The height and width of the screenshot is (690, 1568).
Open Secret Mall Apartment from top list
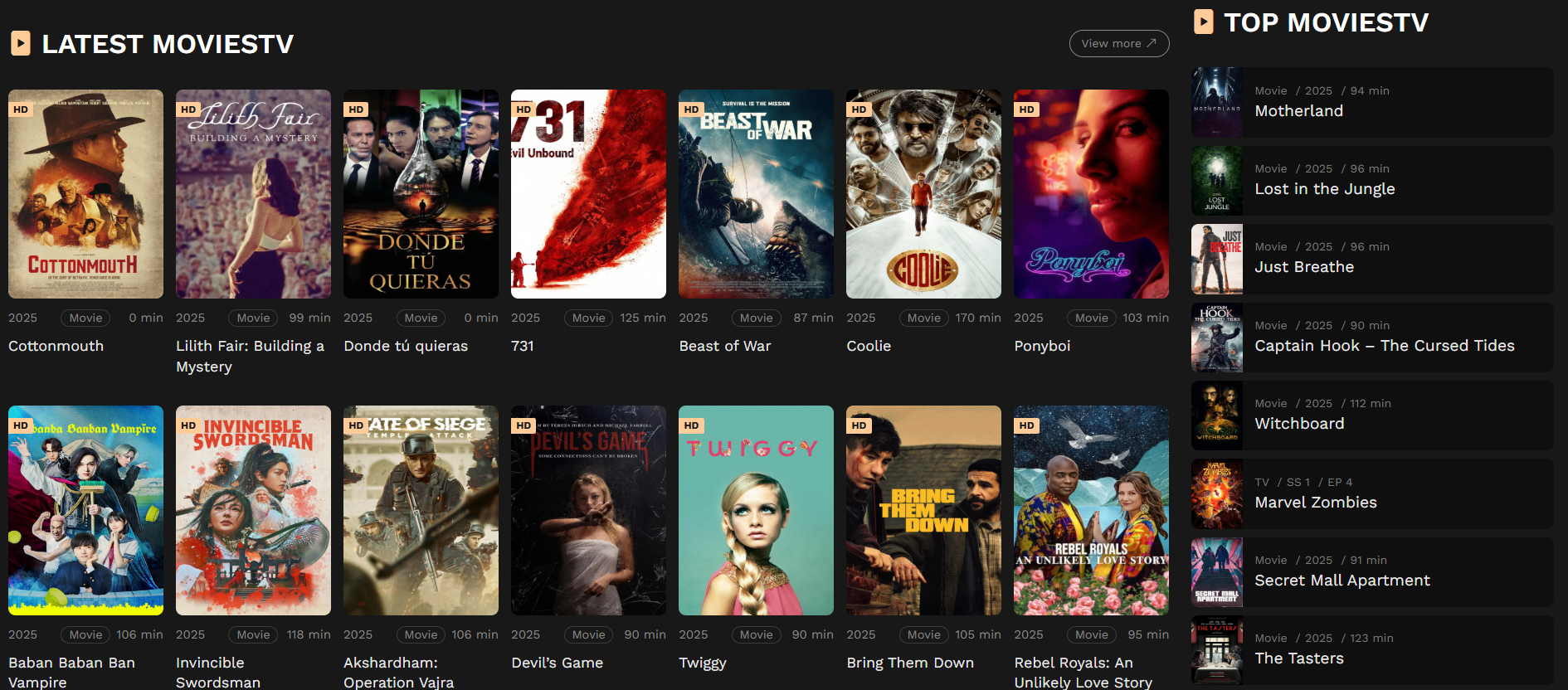pyautogui.click(x=1342, y=581)
